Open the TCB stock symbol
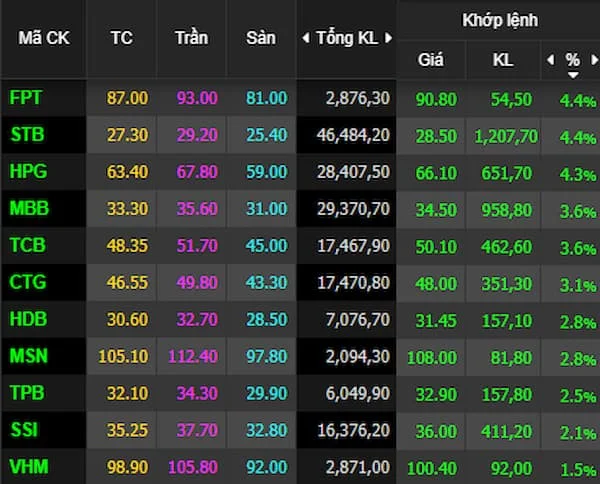600x484 pixels. (x=28, y=245)
